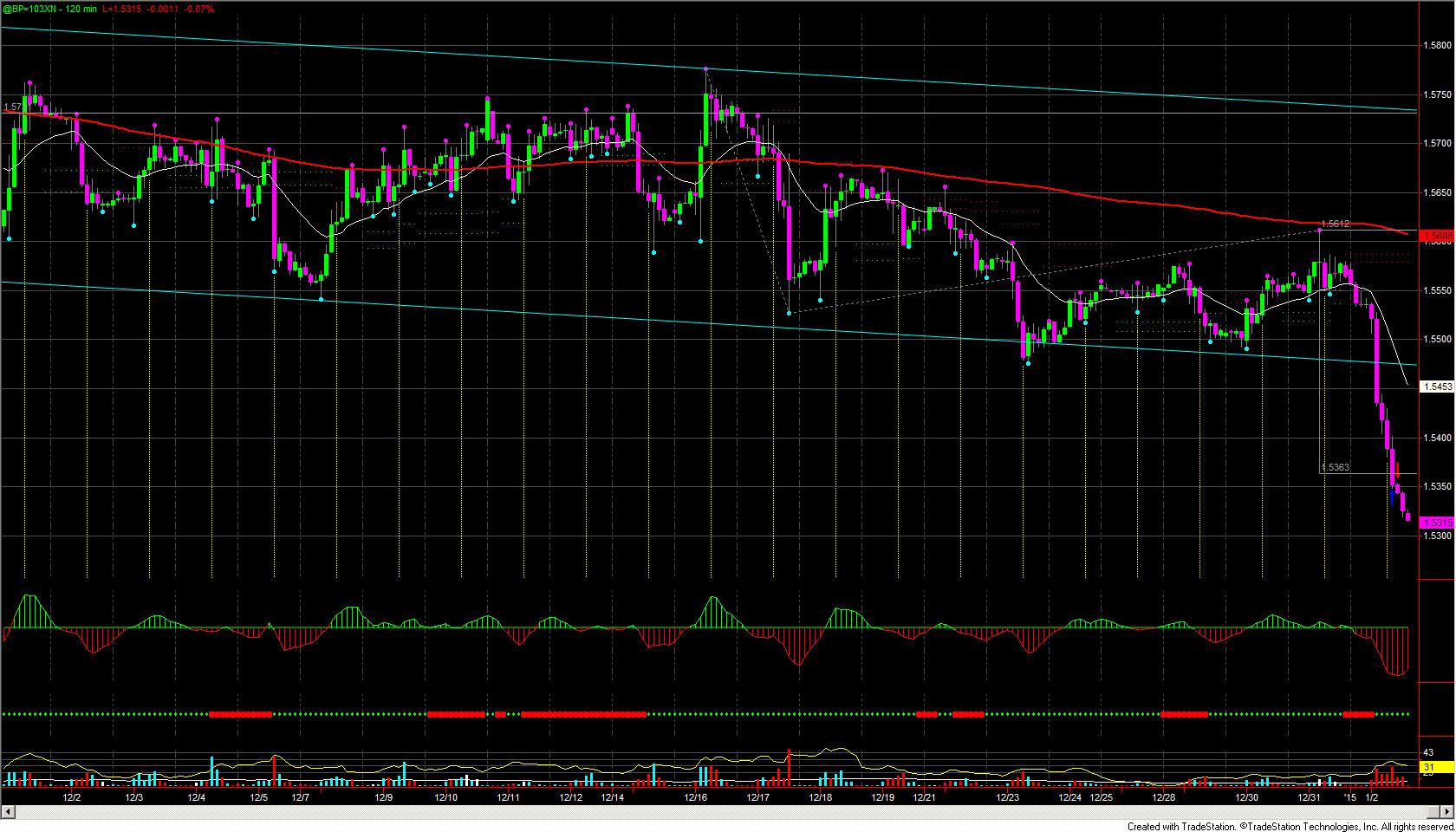Screen dimensions: 1456x832
Task: Click the 12/5 date label
Action: pos(258,797)
